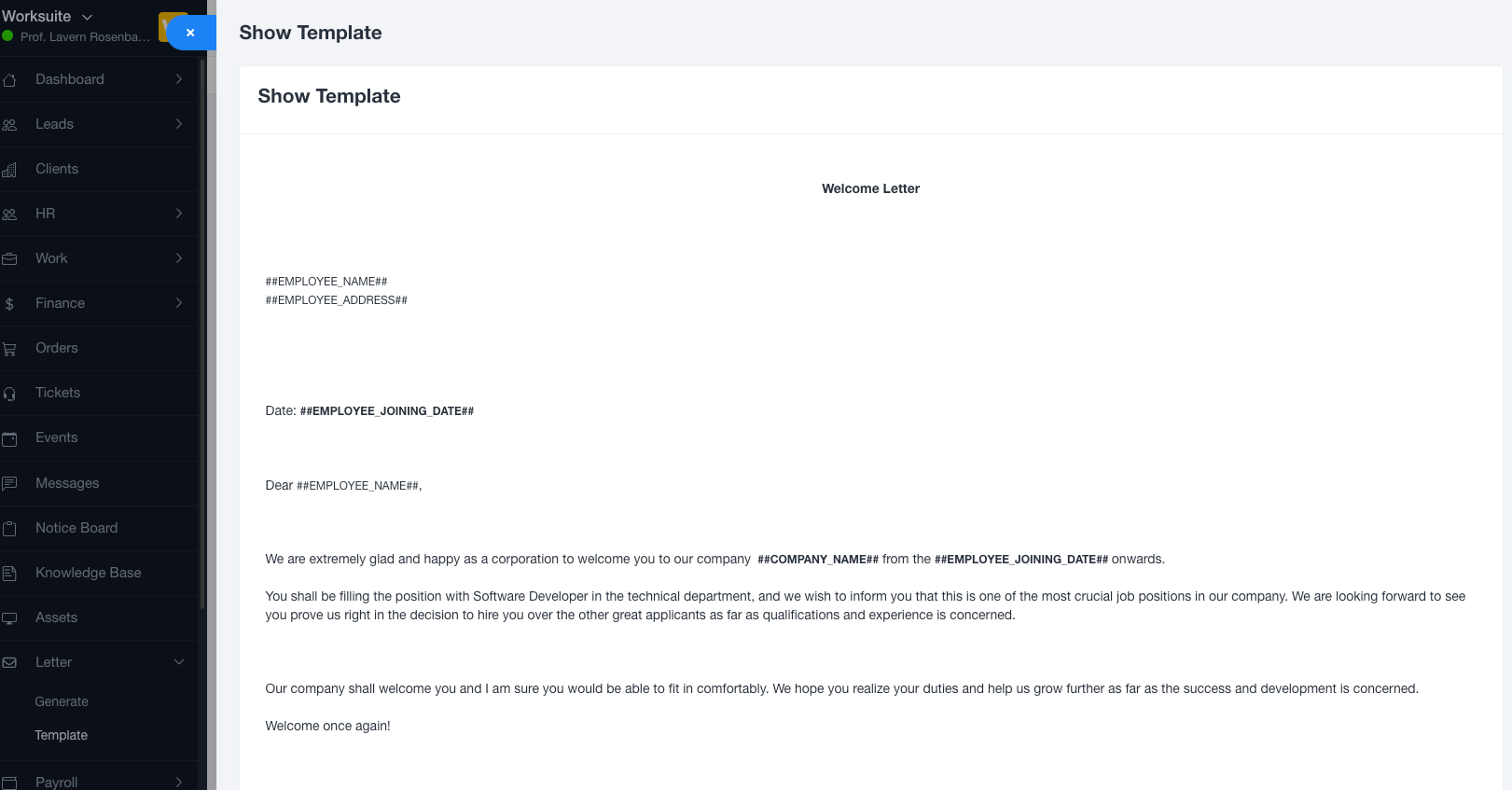Click the Events calendar icon
Viewport: 1512px width, 790px height.
coord(9,438)
